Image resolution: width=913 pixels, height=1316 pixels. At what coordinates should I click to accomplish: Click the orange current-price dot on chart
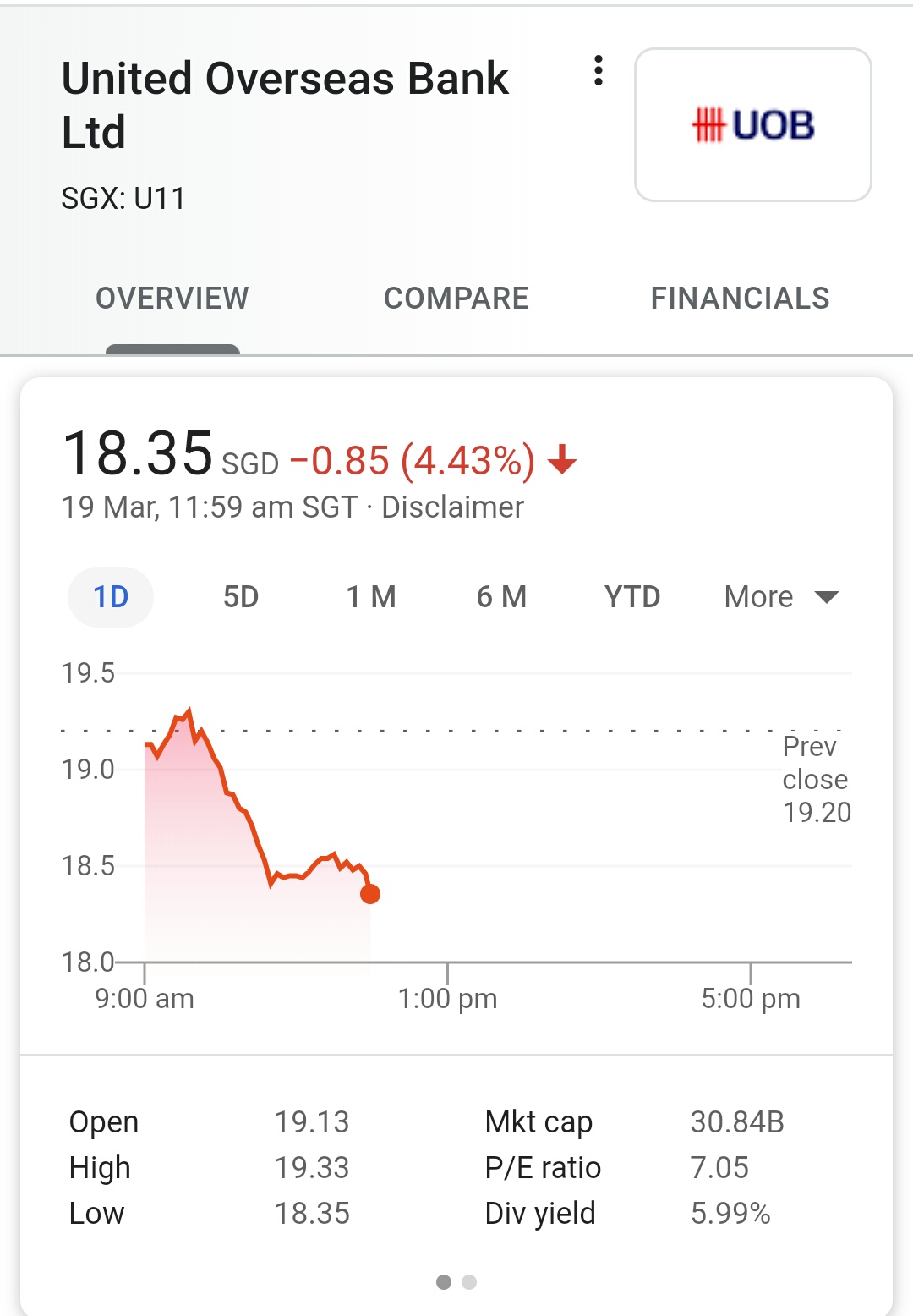pyautogui.click(x=370, y=894)
